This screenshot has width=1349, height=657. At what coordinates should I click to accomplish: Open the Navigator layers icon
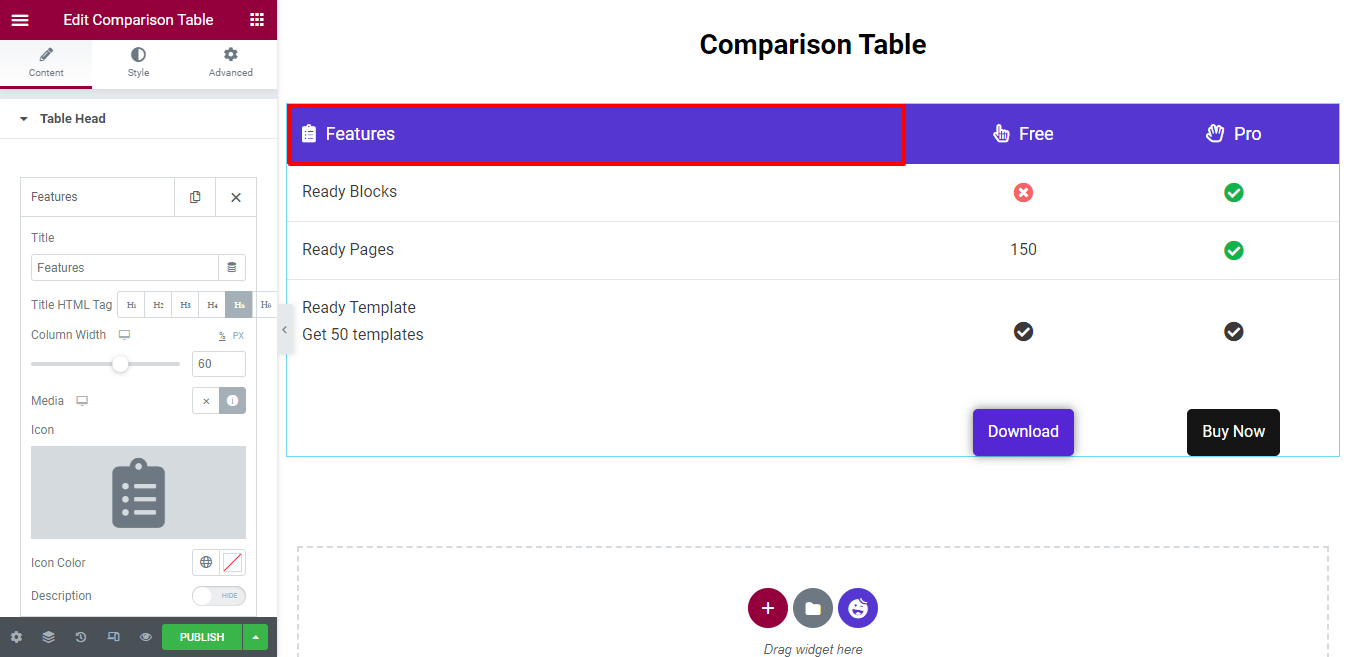(x=48, y=637)
